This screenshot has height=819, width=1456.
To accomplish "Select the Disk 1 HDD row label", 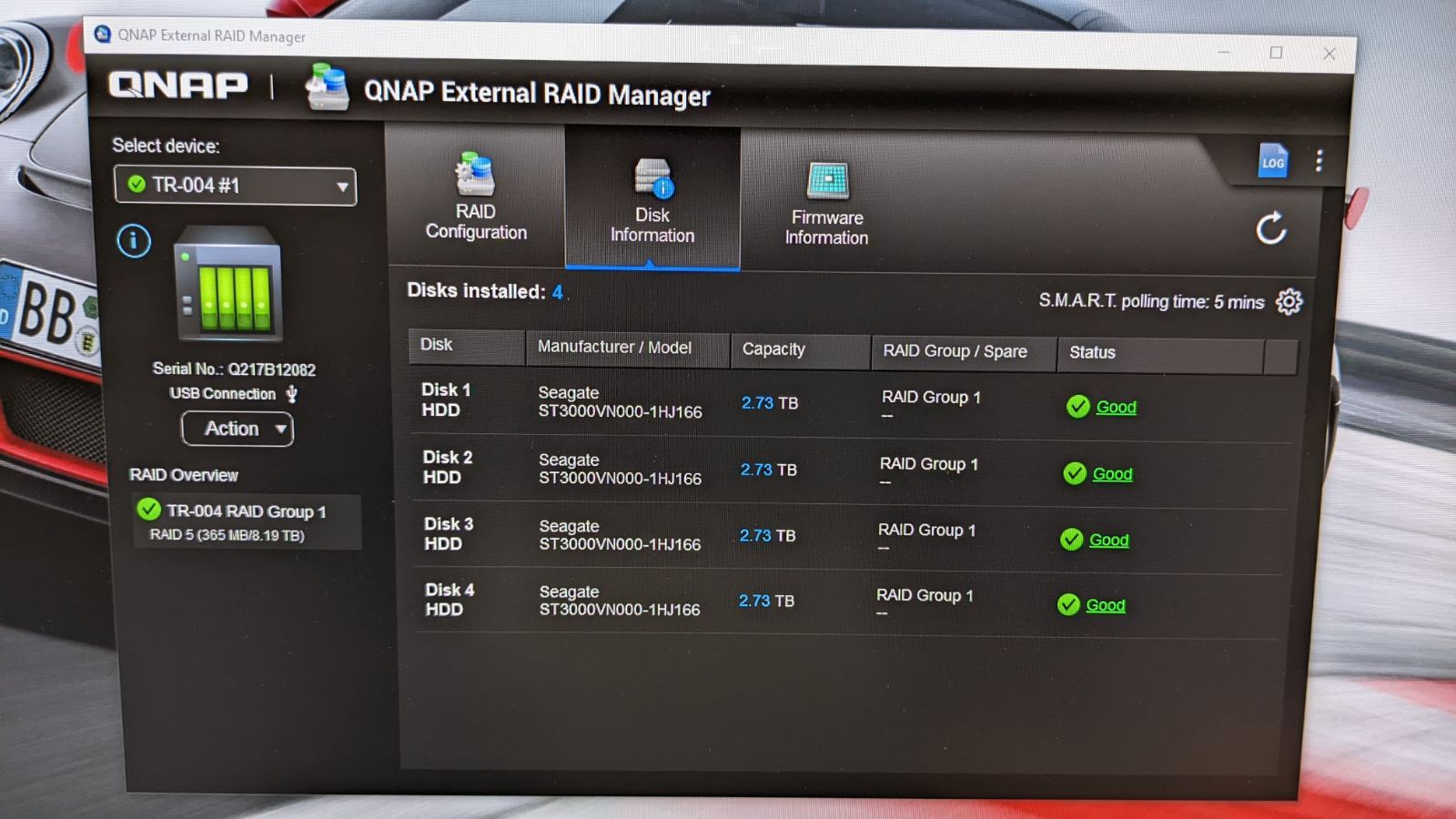I will click(x=446, y=399).
